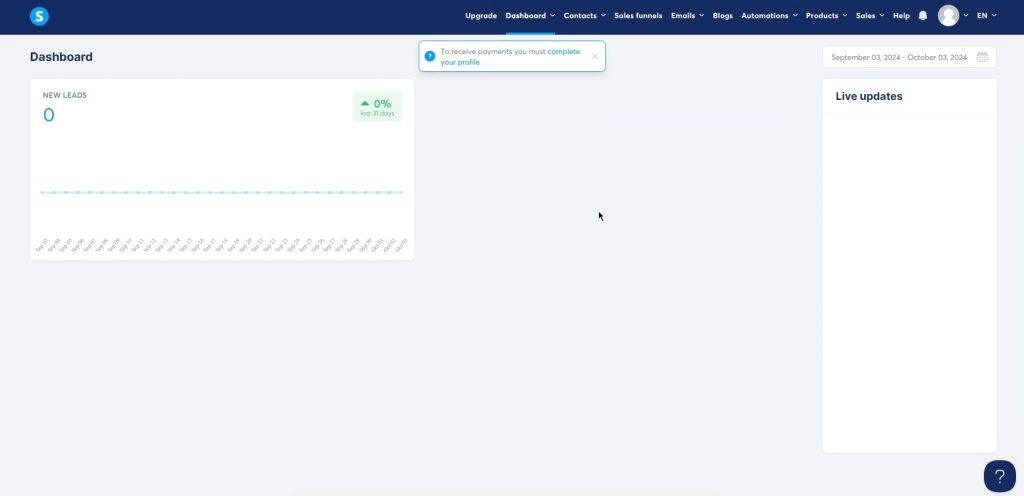The image size is (1024, 496).
Task: Open the notifications bell
Action: coord(923,16)
